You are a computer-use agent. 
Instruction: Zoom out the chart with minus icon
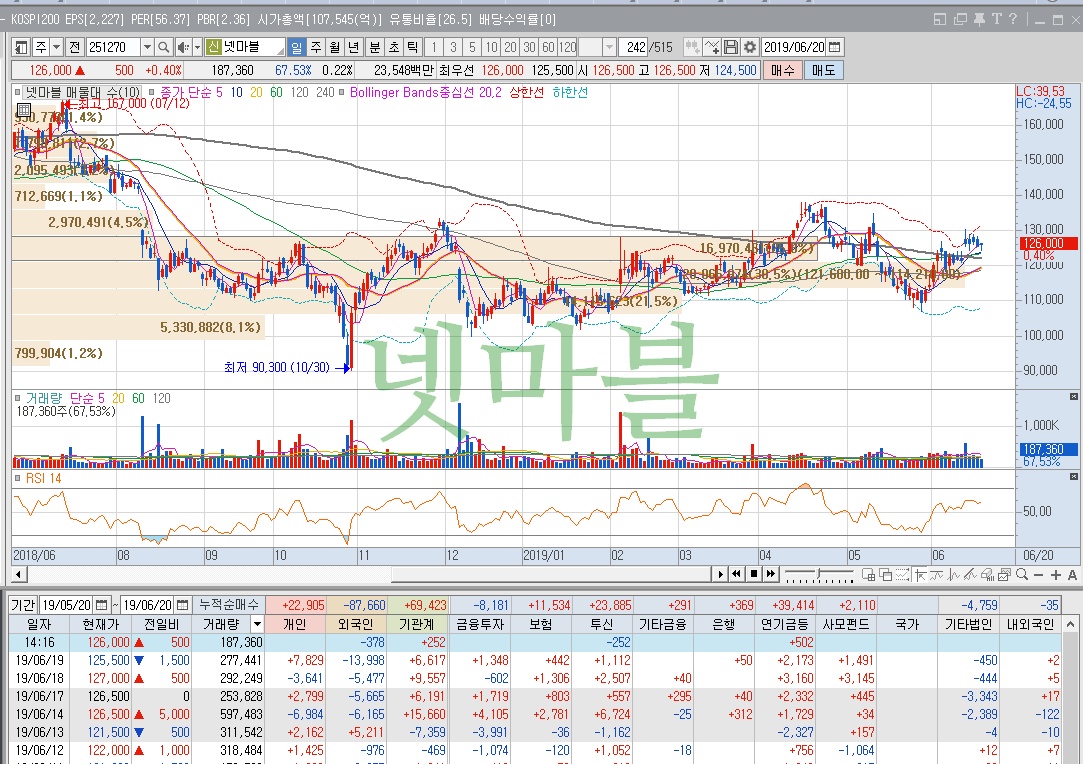(x=1039, y=575)
